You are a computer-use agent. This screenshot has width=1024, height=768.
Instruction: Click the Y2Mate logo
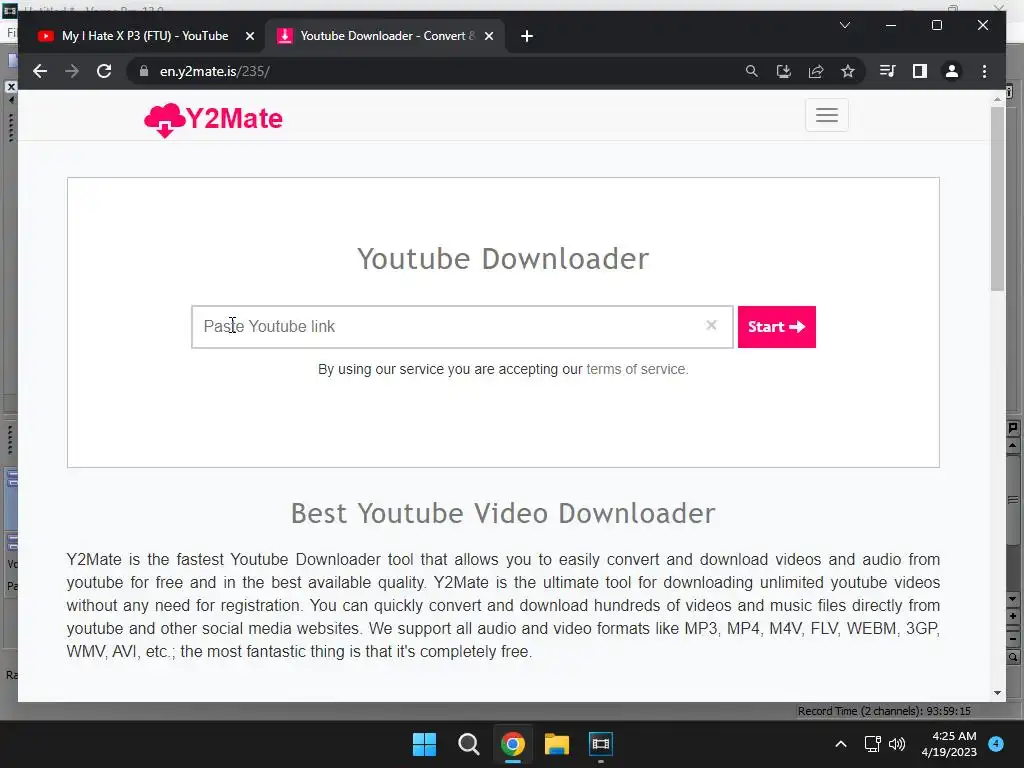pyautogui.click(x=214, y=120)
